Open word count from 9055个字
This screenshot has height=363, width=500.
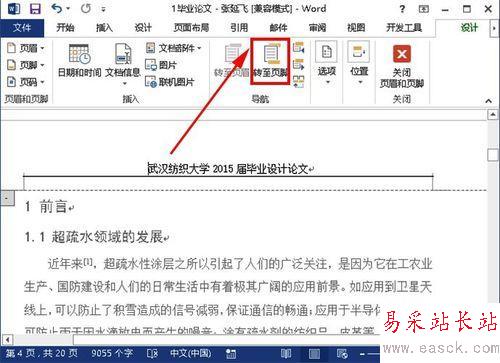tap(112, 353)
